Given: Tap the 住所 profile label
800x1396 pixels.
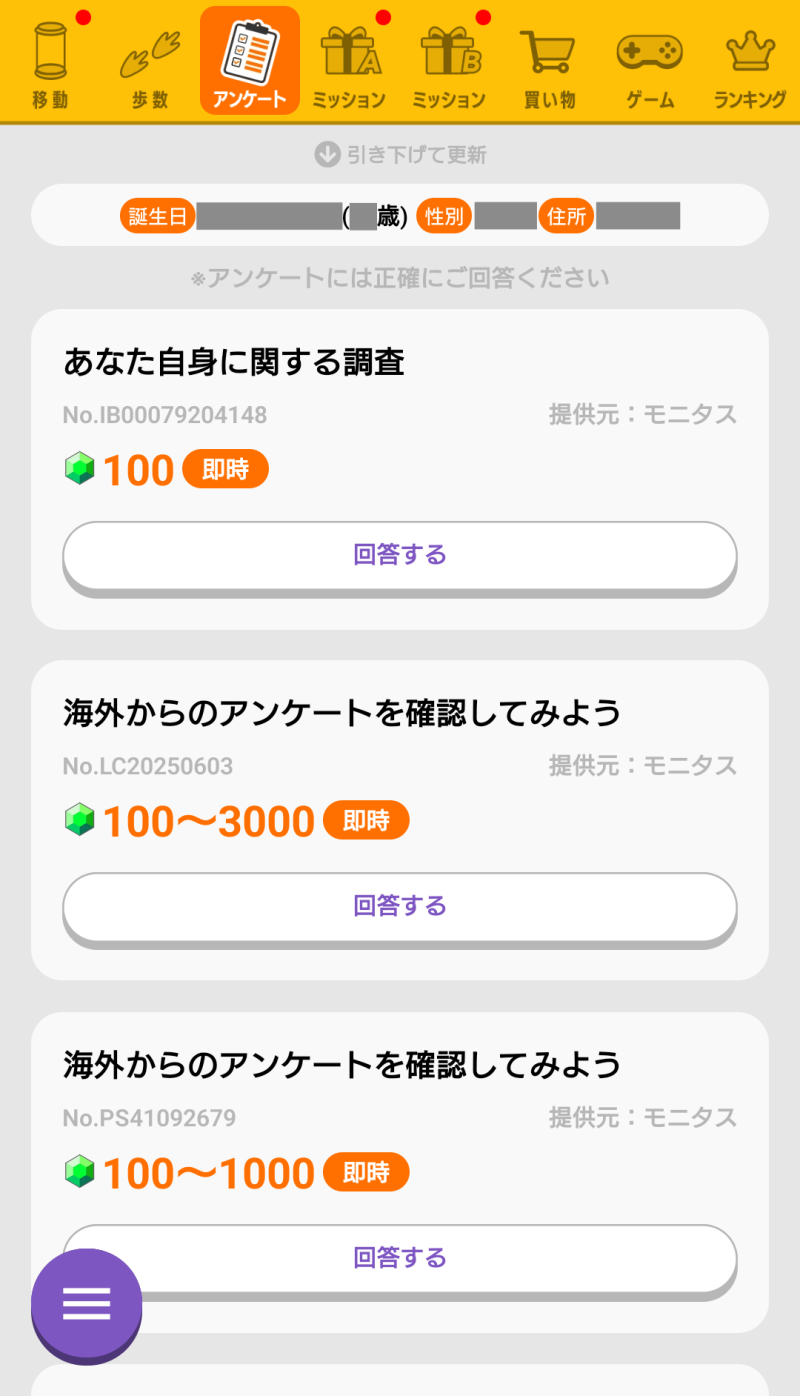Looking at the screenshot, I should (566, 216).
